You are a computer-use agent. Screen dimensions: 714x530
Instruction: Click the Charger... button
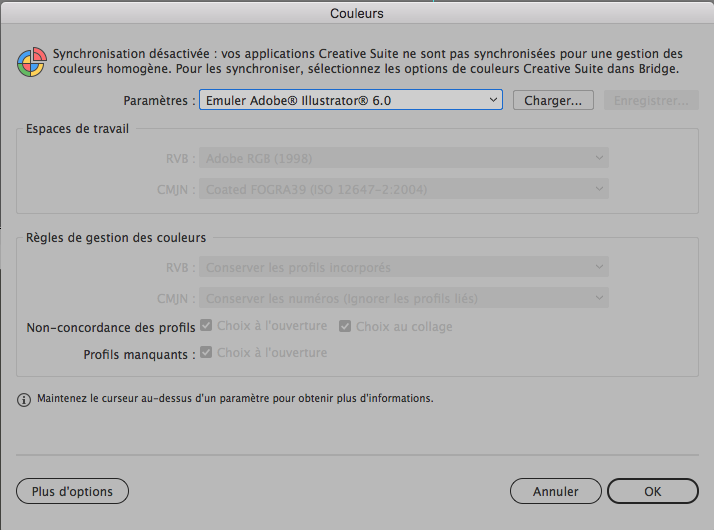553,100
